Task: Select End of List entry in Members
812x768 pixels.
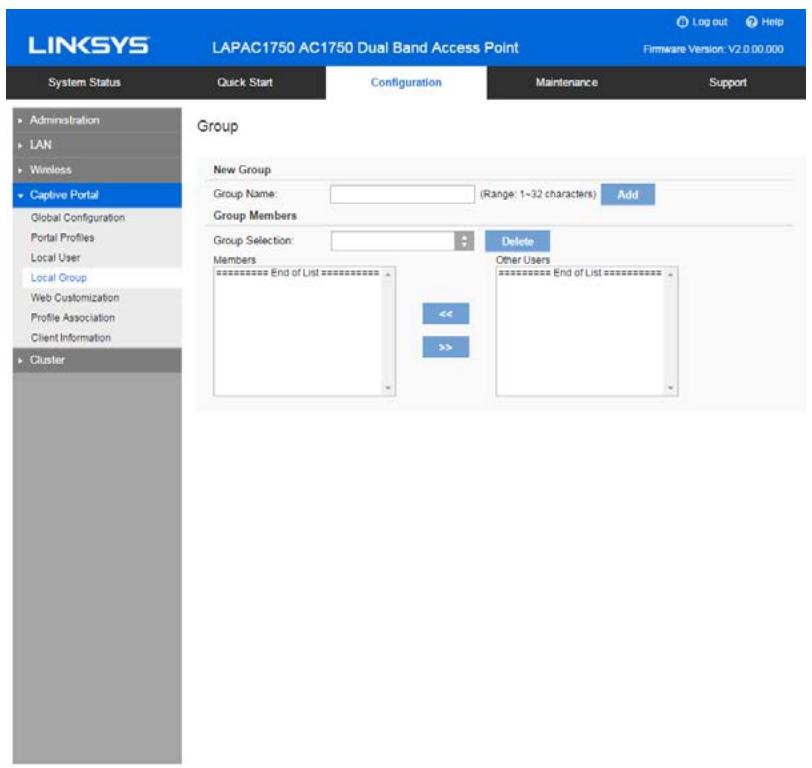Action: click(298, 273)
